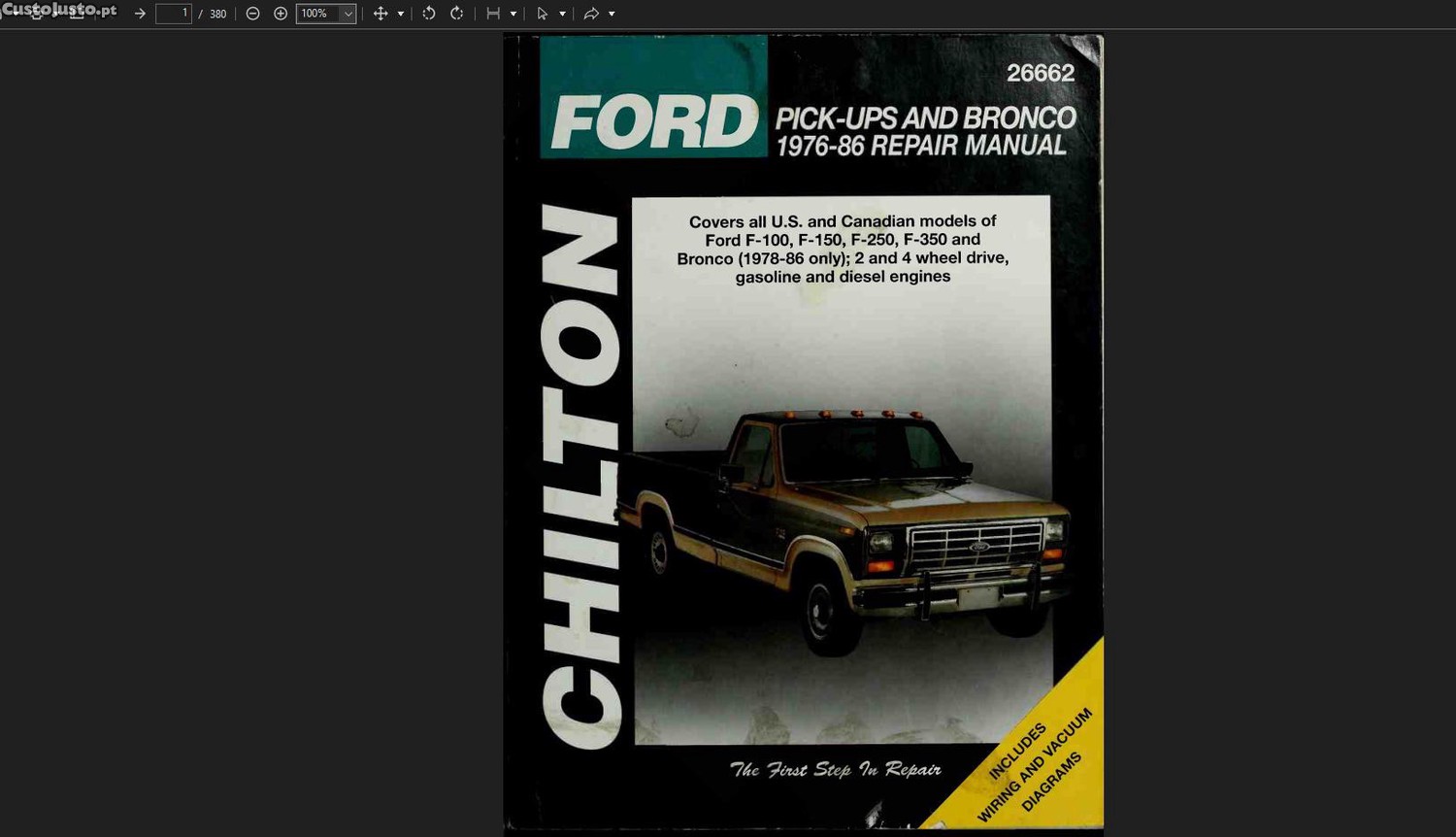Expand the share options arrow

pos(612,14)
